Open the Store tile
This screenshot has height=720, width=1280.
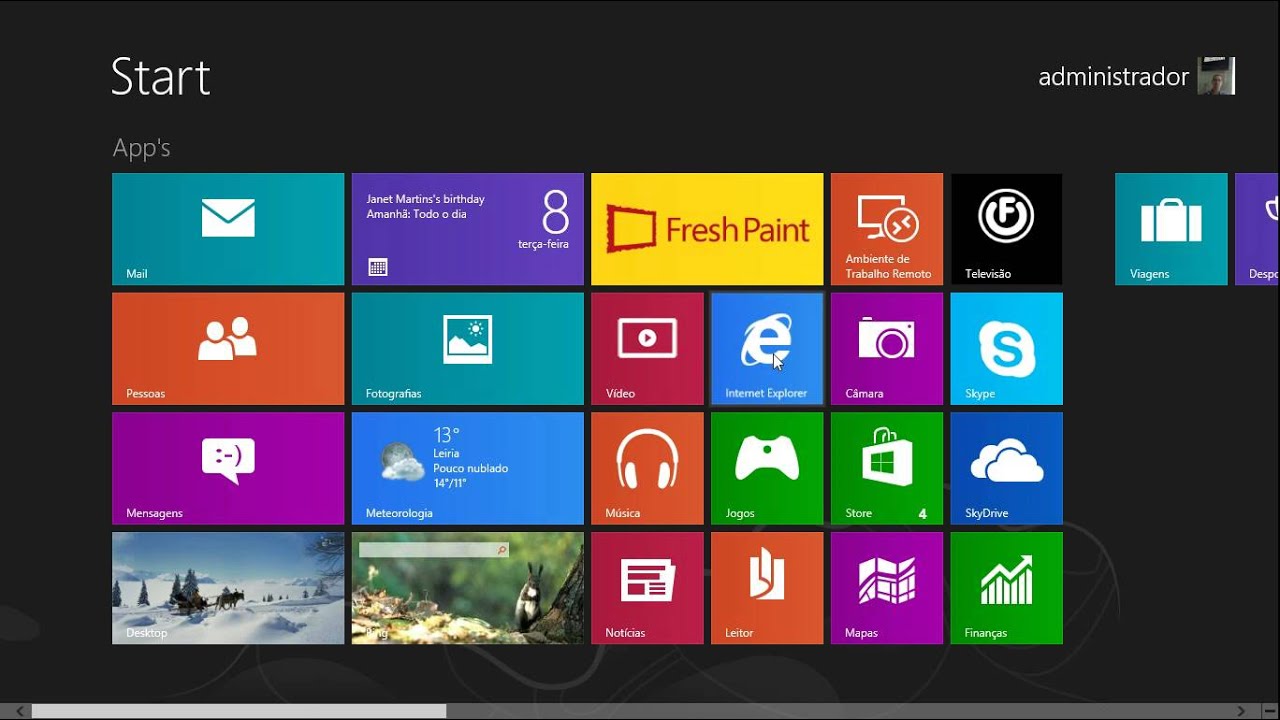click(x=887, y=468)
